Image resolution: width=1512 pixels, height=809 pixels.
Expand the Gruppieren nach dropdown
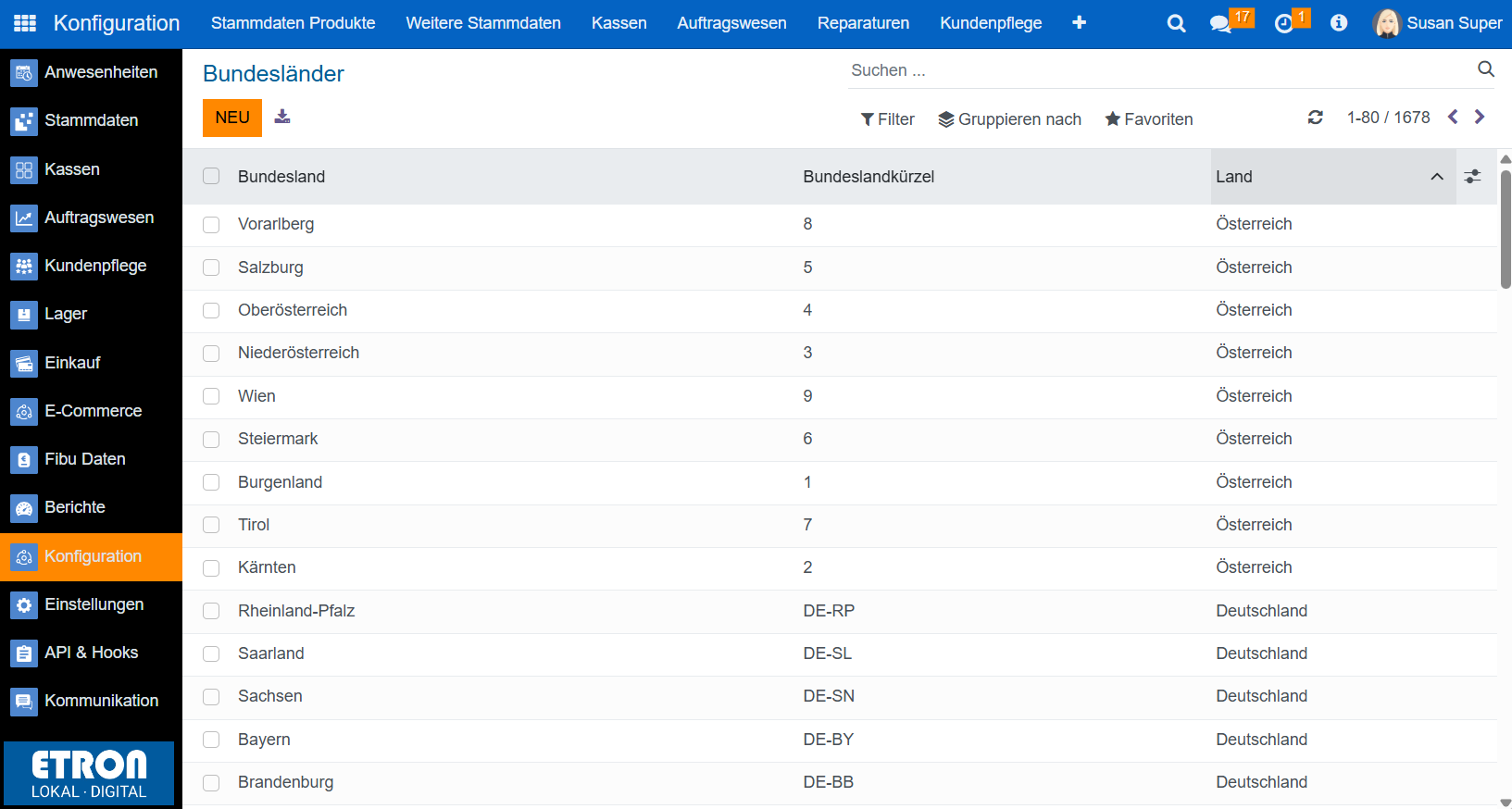[1009, 119]
